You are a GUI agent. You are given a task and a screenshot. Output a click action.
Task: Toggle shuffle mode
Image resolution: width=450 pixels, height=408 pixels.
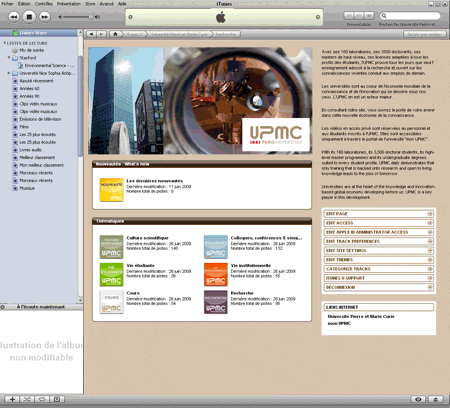(x=27, y=399)
